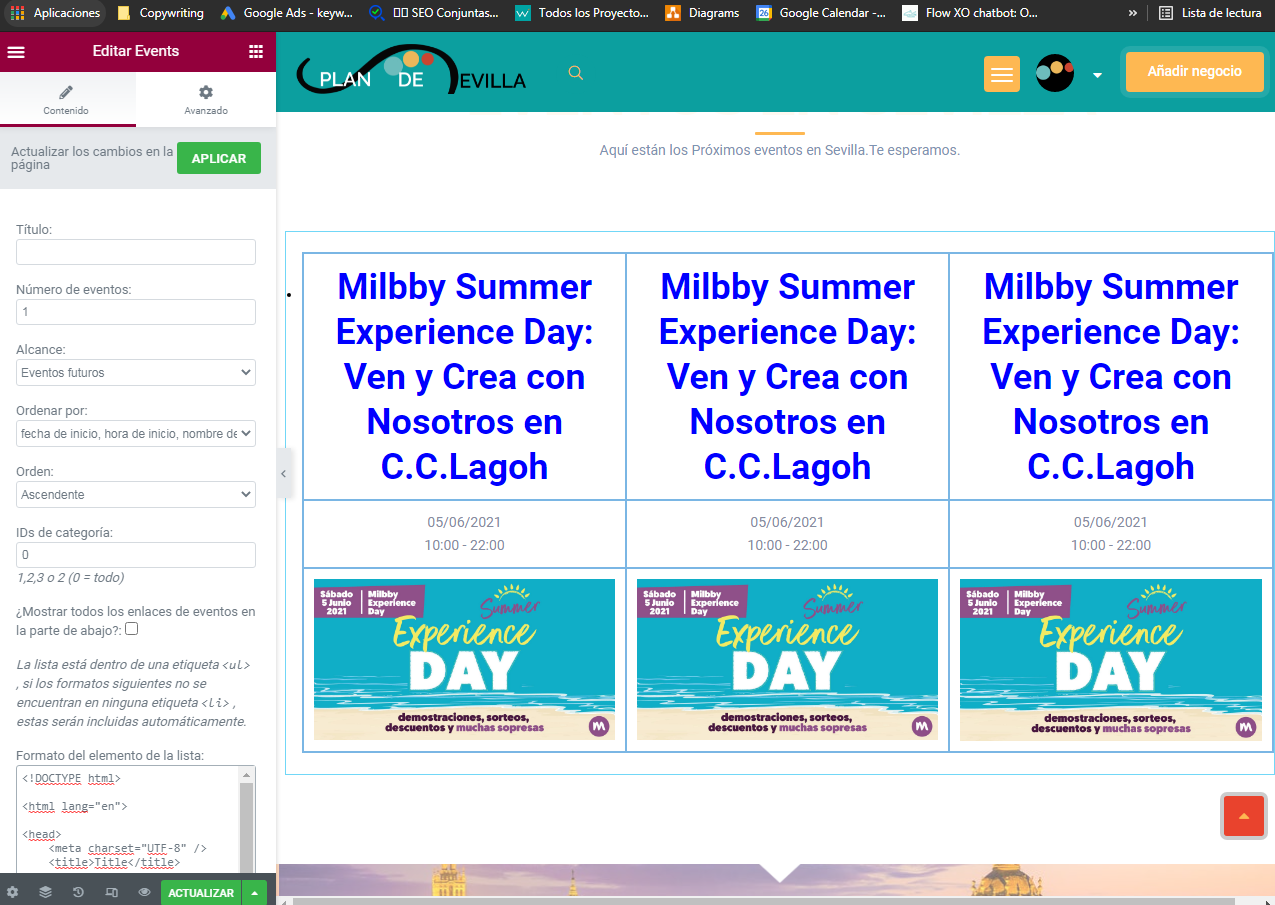Open the Google Calendar bookmark
This screenshot has width=1275, height=905.
tap(821, 13)
